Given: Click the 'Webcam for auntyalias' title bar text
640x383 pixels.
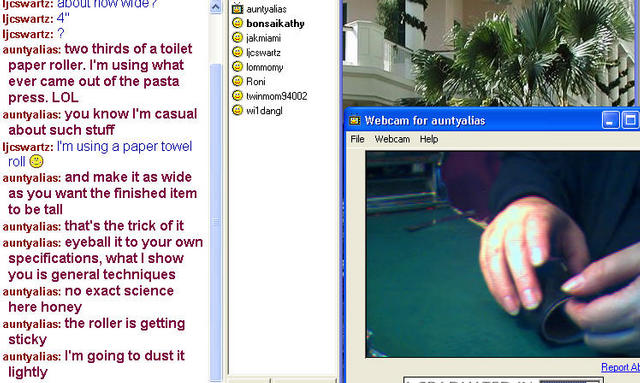Looking at the screenshot, I should click(x=424, y=121).
